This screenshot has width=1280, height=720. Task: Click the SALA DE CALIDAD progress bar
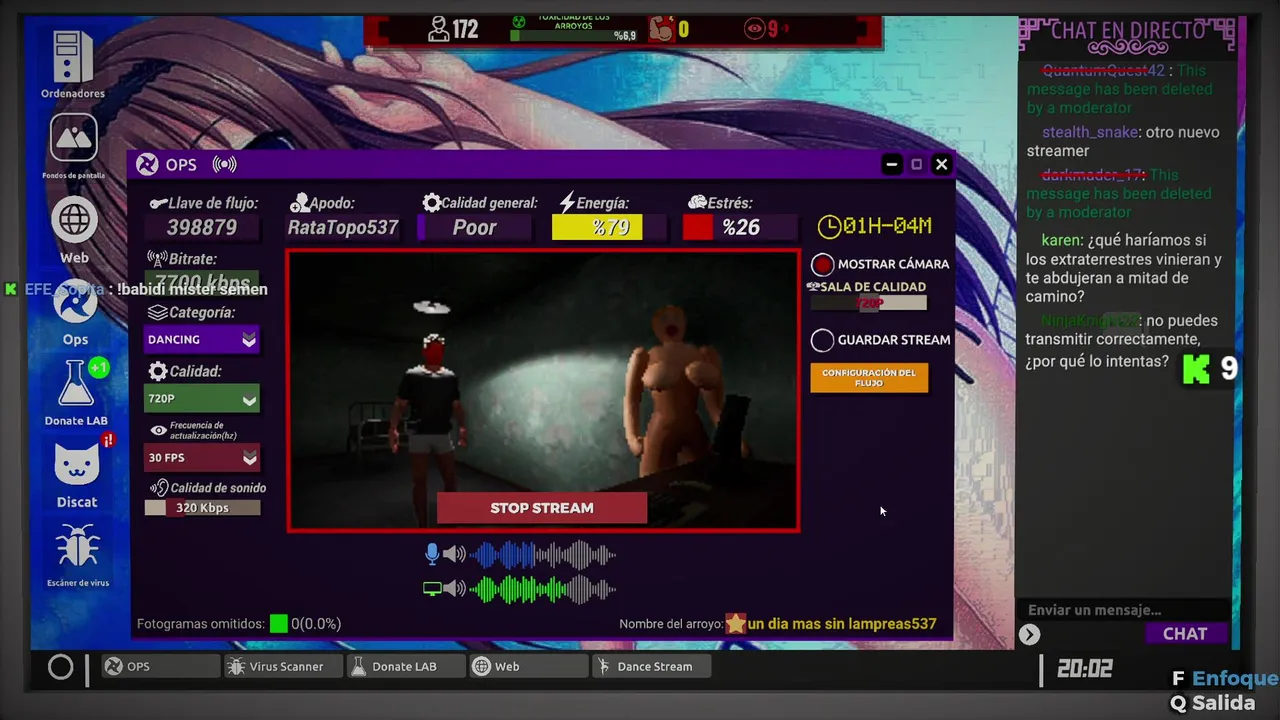click(x=868, y=303)
